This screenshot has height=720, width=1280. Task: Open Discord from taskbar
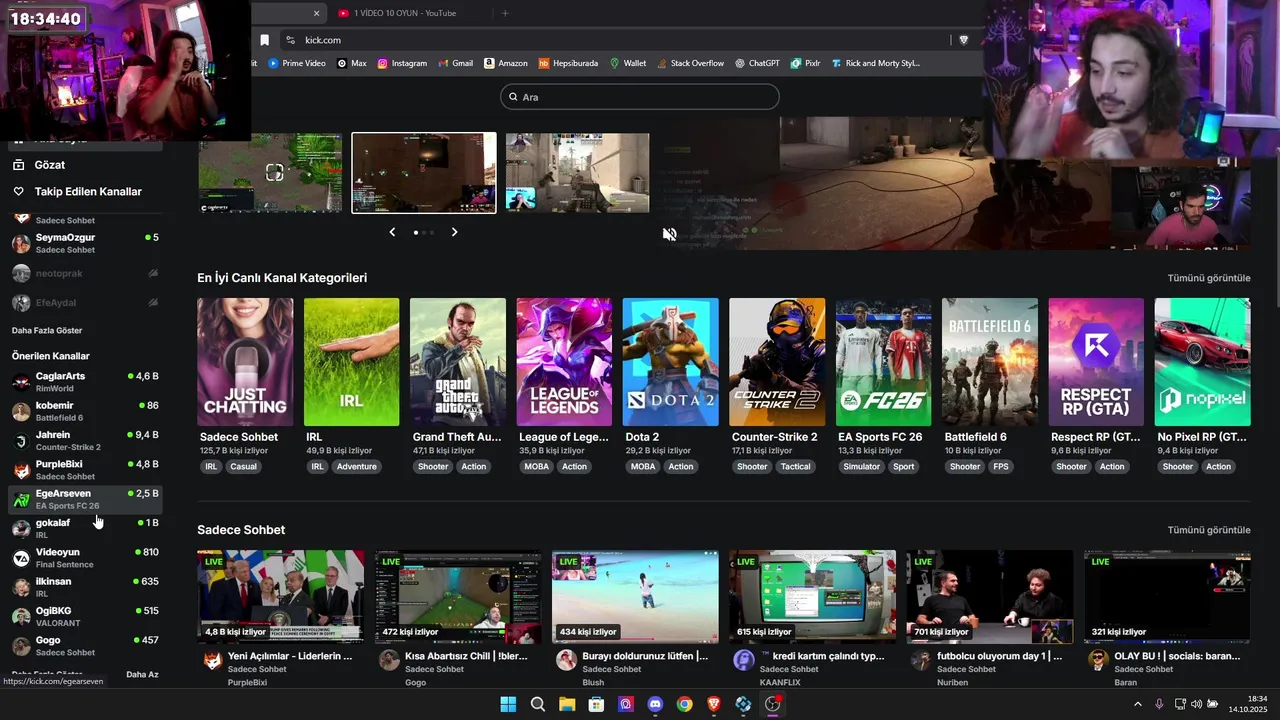655,704
